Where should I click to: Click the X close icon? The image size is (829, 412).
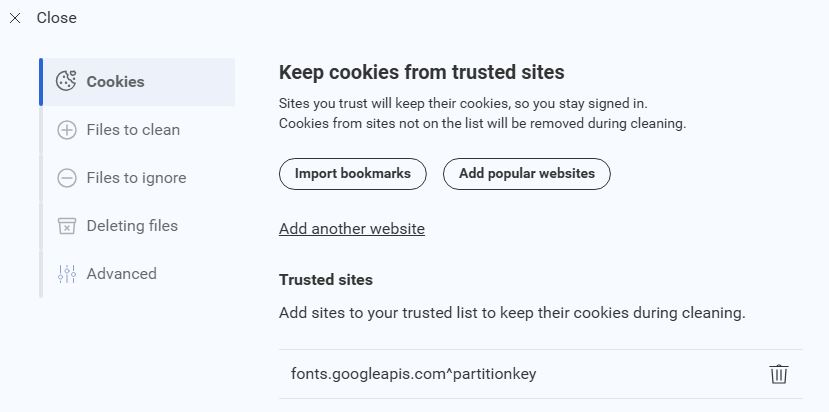pyautogui.click(x=15, y=18)
